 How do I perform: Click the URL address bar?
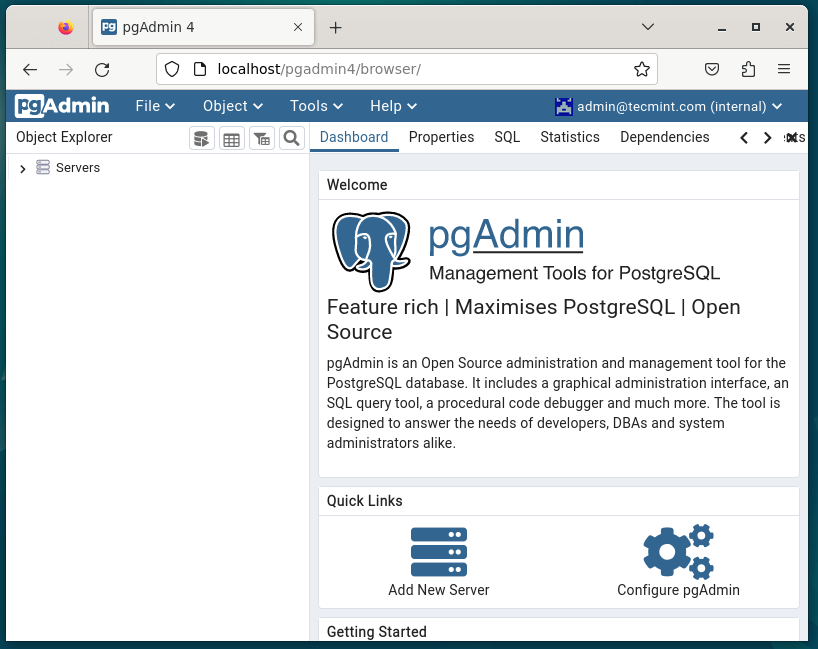point(400,69)
